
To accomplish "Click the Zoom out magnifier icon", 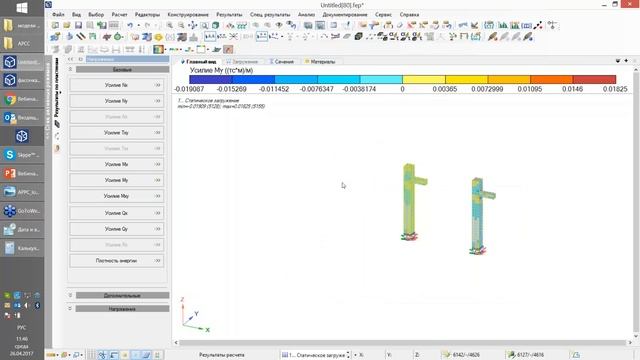I will [181, 25].
